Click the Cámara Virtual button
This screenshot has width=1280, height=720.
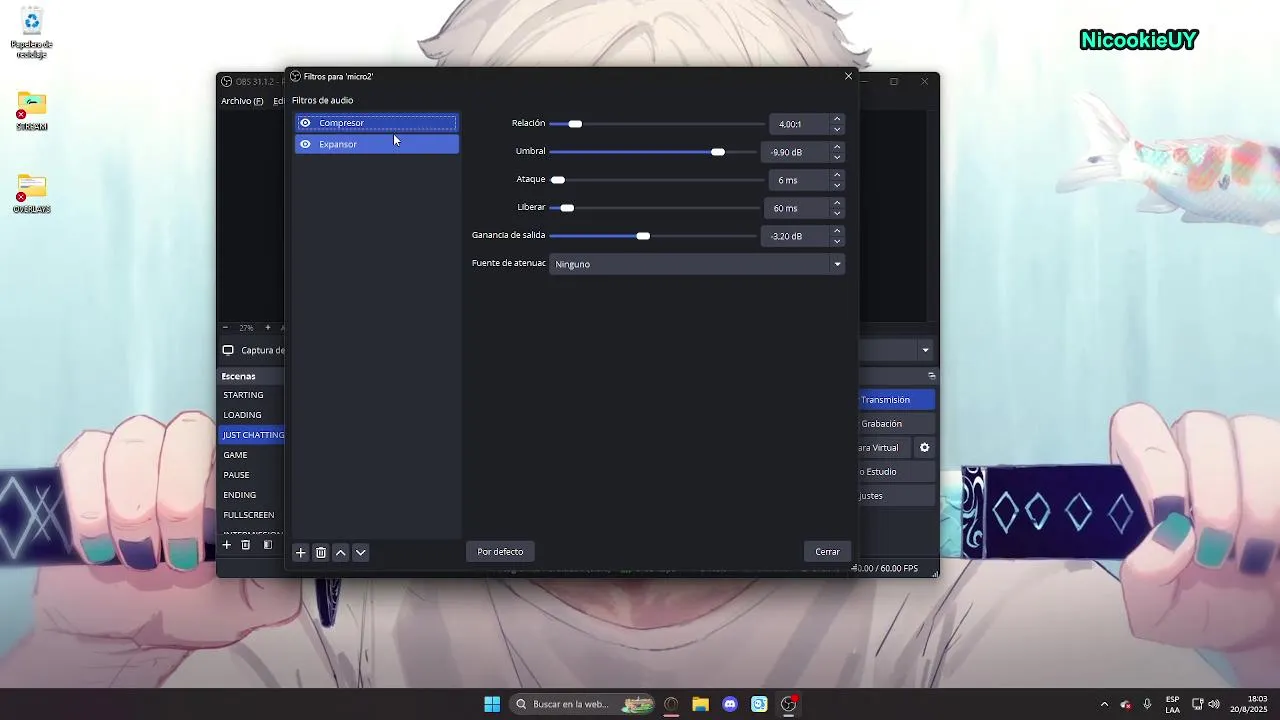885,448
